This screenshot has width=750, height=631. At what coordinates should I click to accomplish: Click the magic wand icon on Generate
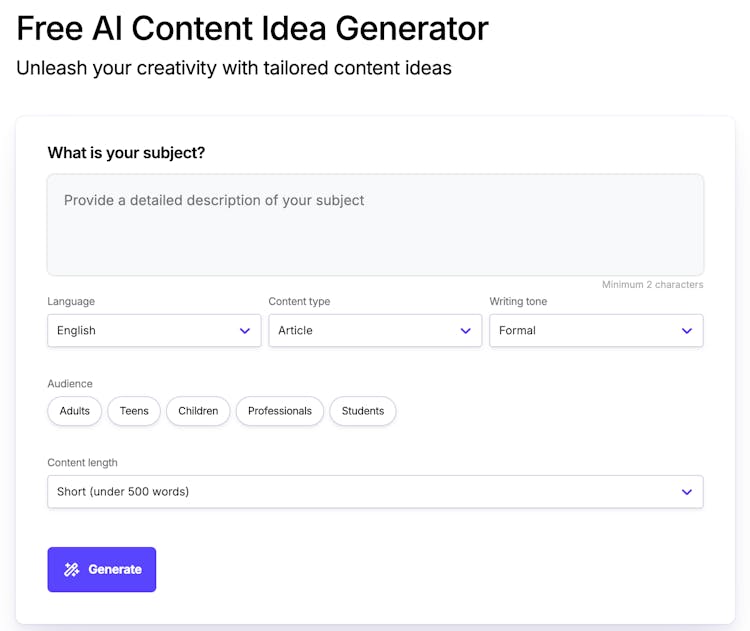click(x=72, y=570)
